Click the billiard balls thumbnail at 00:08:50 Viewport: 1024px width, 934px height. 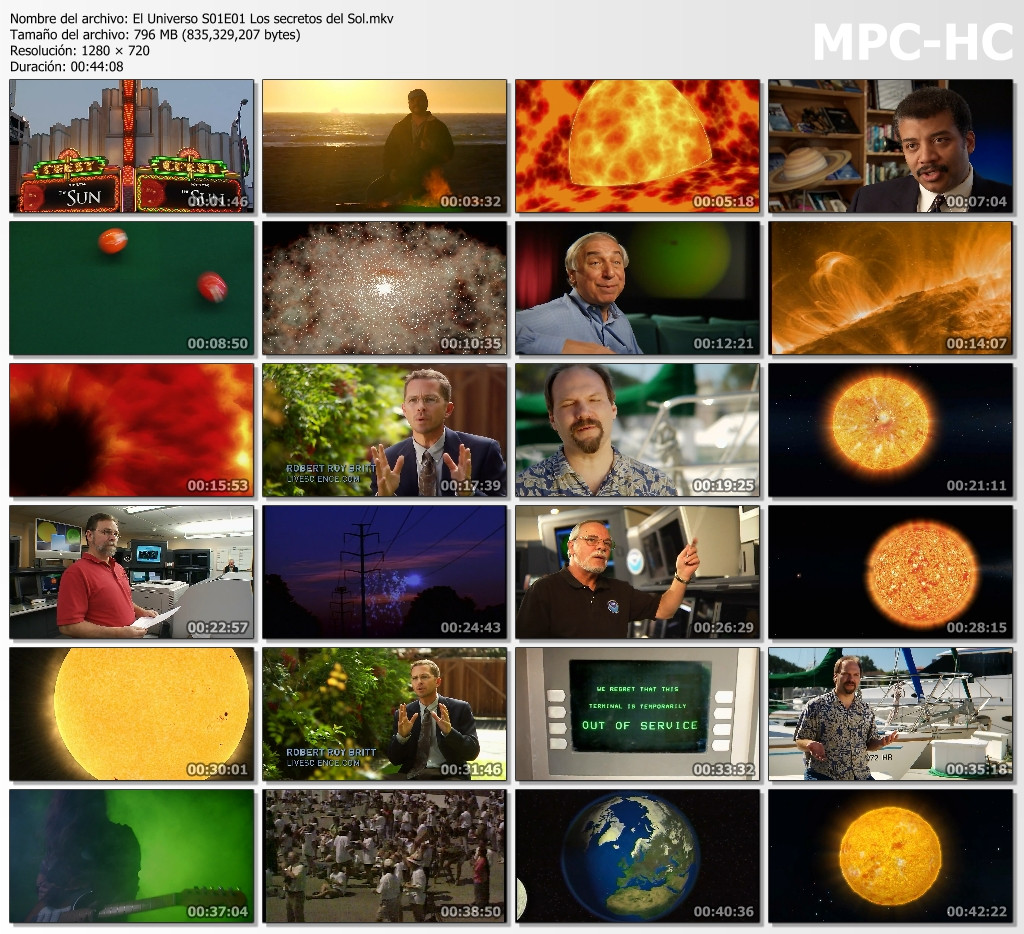tap(131, 288)
